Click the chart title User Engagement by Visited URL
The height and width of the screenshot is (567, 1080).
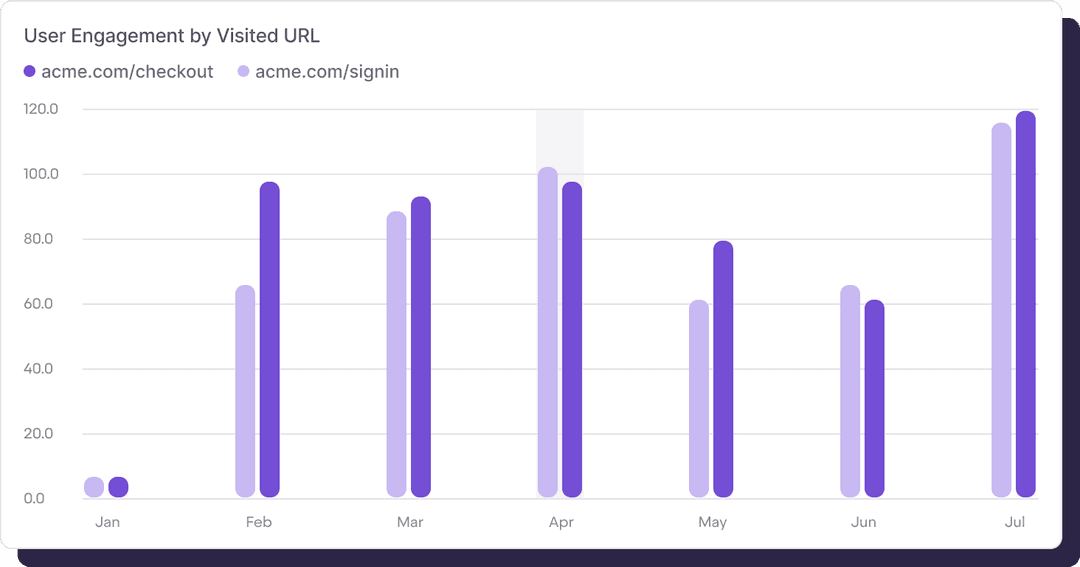[x=172, y=36]
